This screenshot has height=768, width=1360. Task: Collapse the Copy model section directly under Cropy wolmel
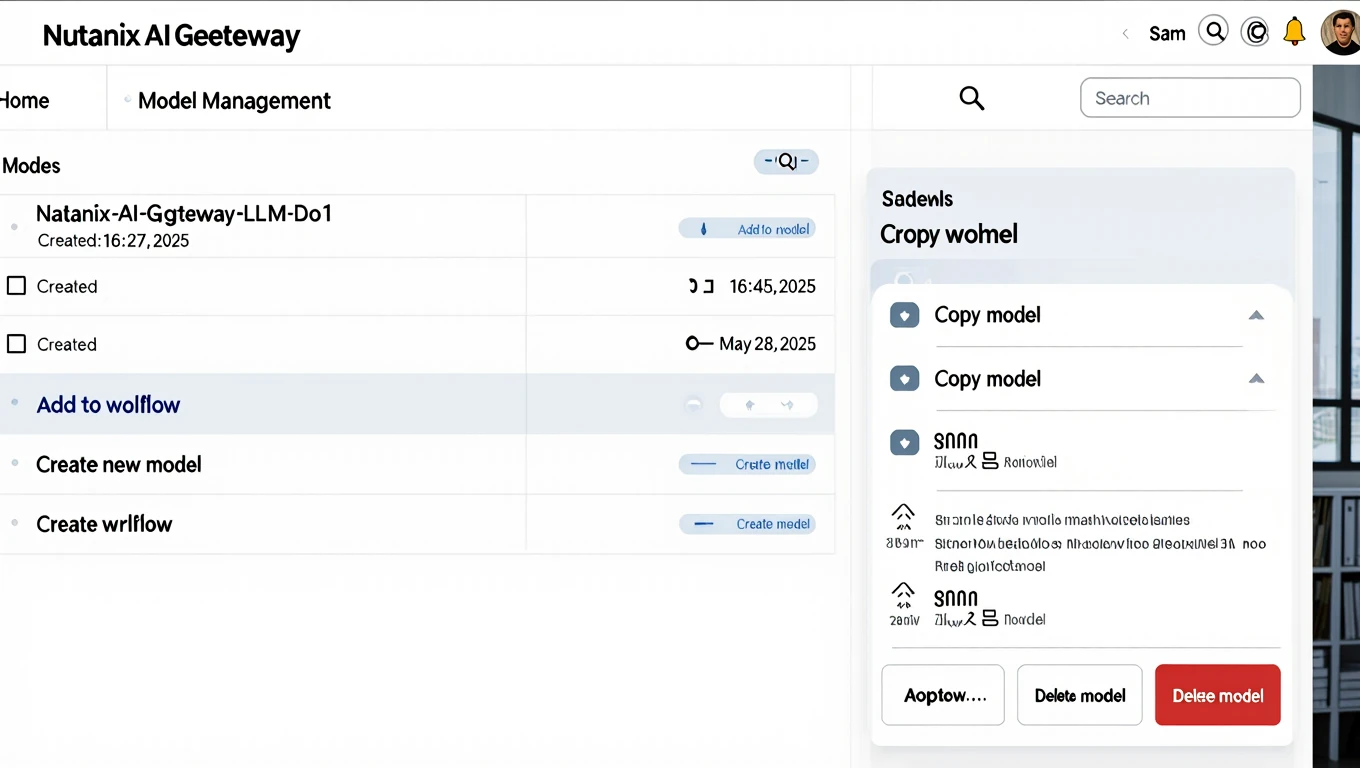[x=1256, y=316]
